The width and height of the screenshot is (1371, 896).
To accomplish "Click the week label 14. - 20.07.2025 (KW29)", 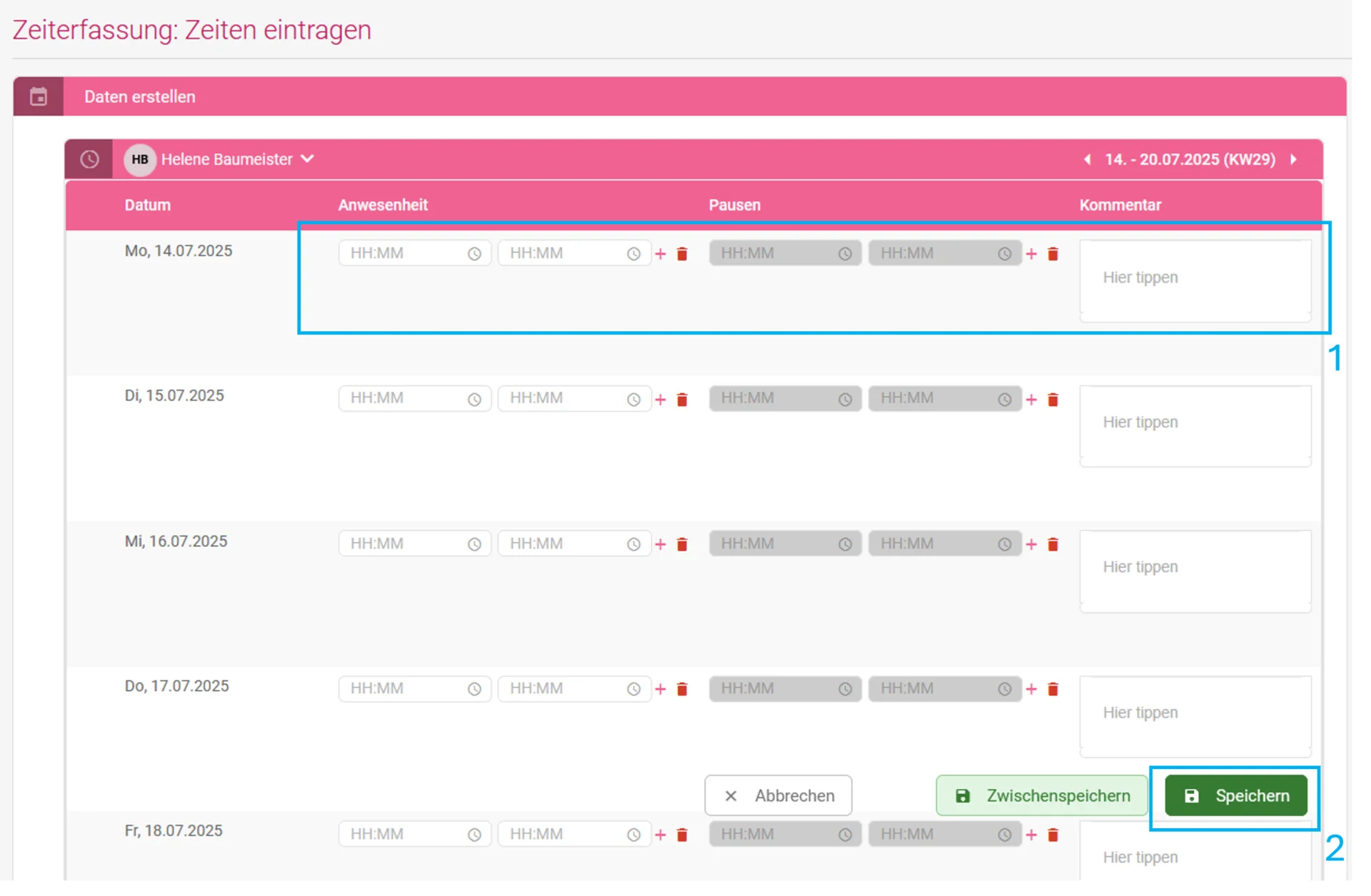I will click(1190, 159).
